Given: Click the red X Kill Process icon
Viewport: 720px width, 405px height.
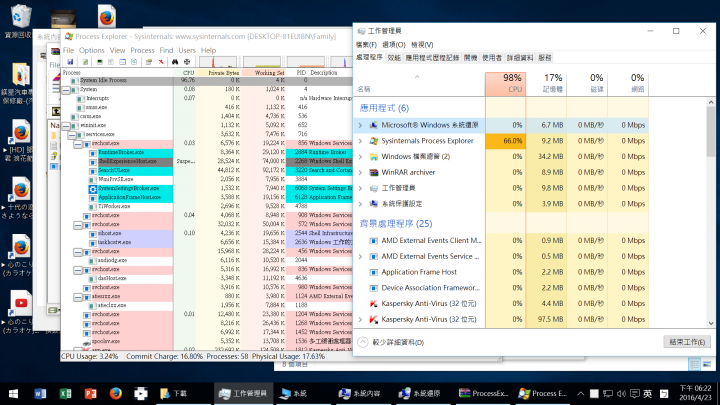Looking at the screenshot, I should (161, 62).
